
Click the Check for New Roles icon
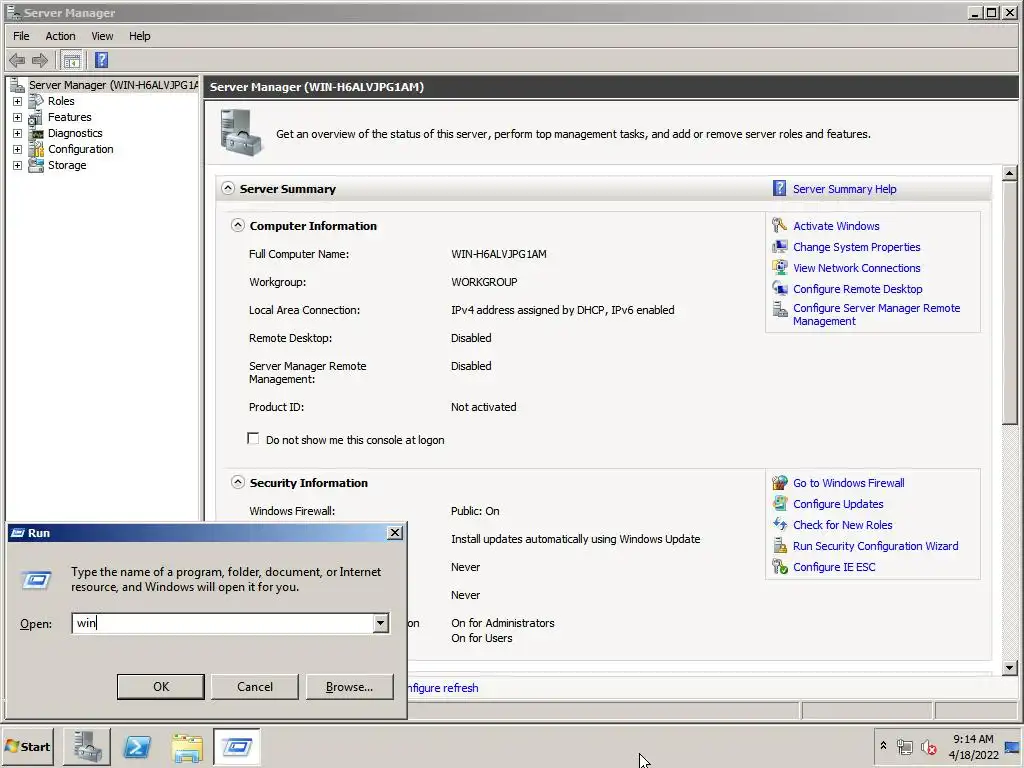(x=779, y=524)
